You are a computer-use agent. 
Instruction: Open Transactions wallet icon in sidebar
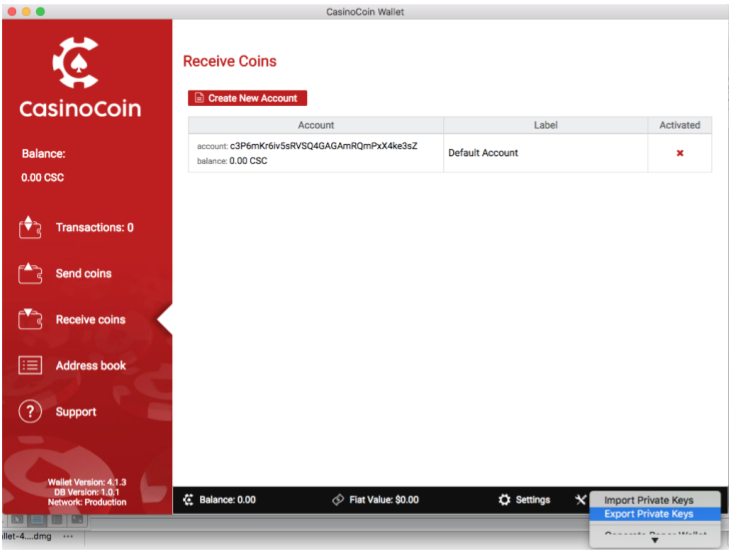(30, 227)
